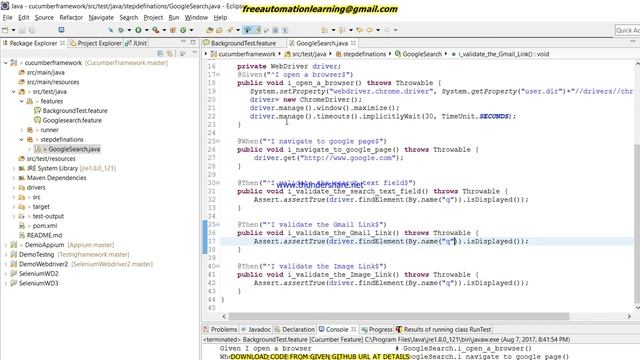This screenshot has width=640, height=360.
Task: Collapse the cucumberframework project node
Action: (x=6, y=63)
